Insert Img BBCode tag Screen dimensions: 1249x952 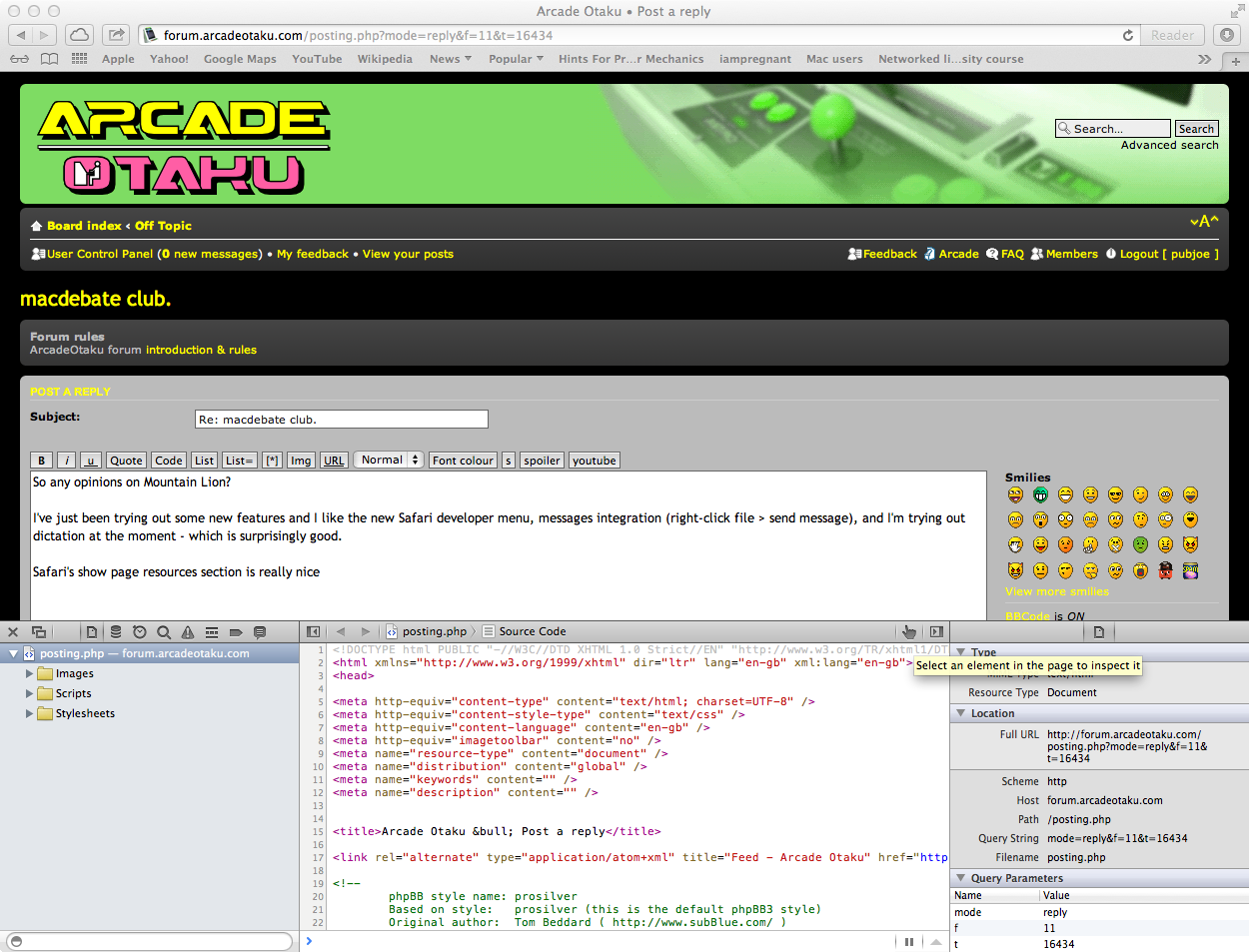pos(301,461)
